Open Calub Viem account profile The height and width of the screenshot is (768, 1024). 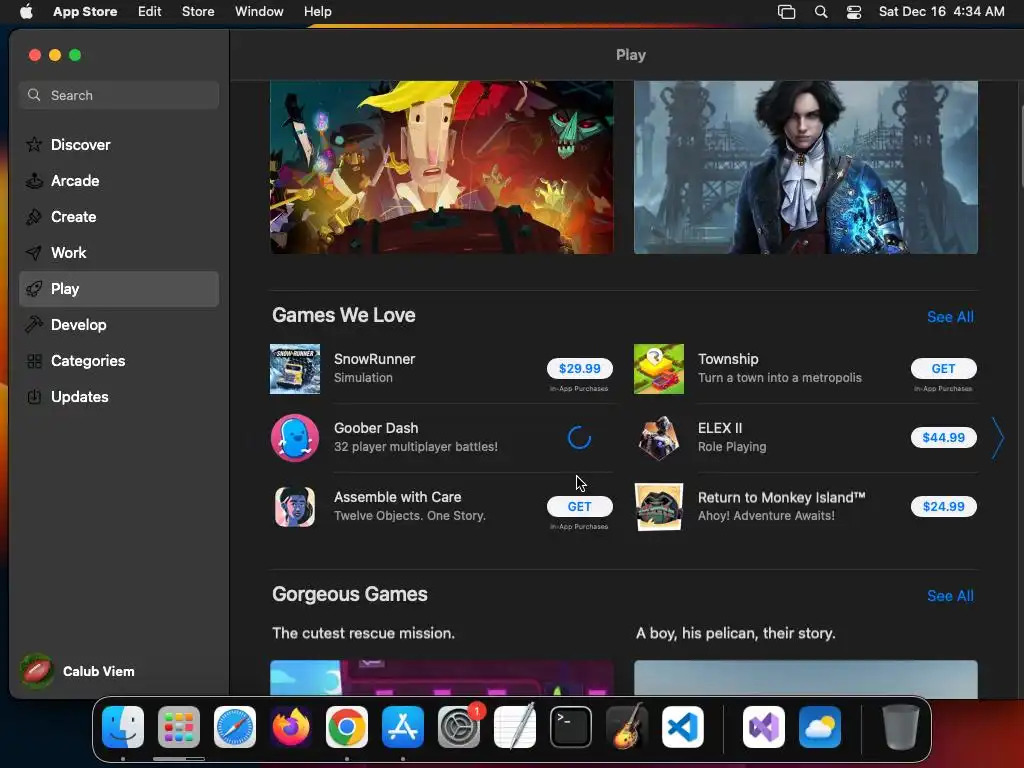tap(78, 671)
